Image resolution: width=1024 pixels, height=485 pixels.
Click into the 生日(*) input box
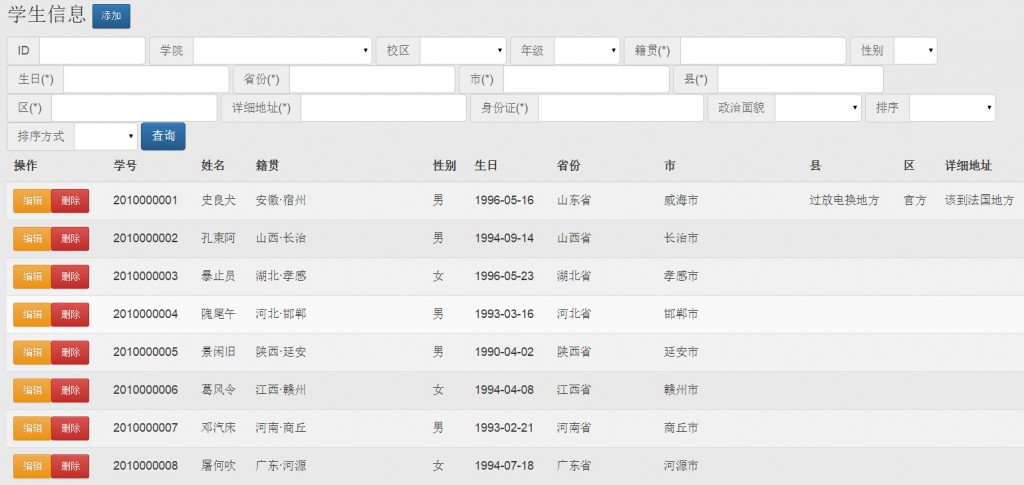coord(146,79)
